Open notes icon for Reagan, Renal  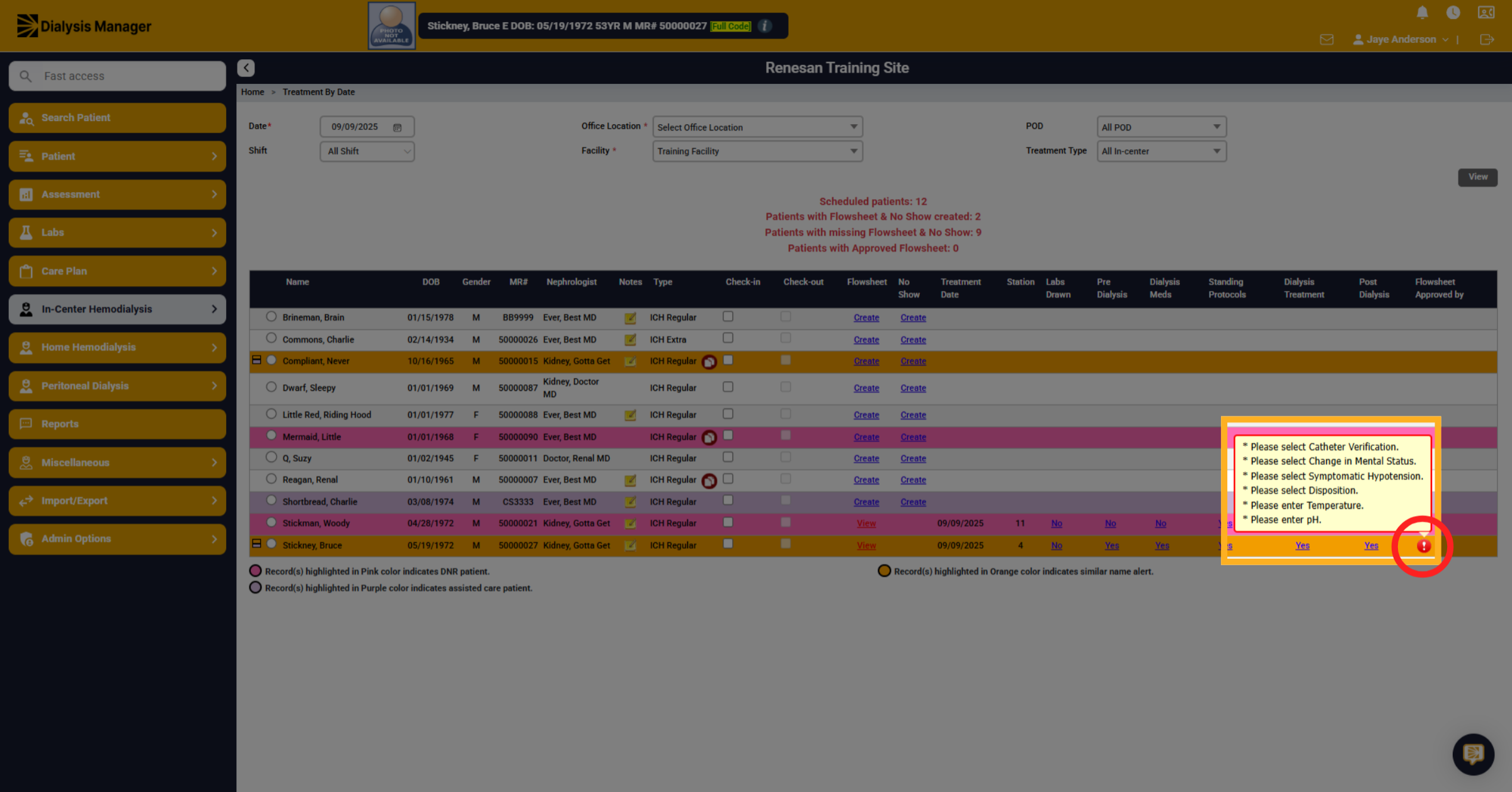630,481
